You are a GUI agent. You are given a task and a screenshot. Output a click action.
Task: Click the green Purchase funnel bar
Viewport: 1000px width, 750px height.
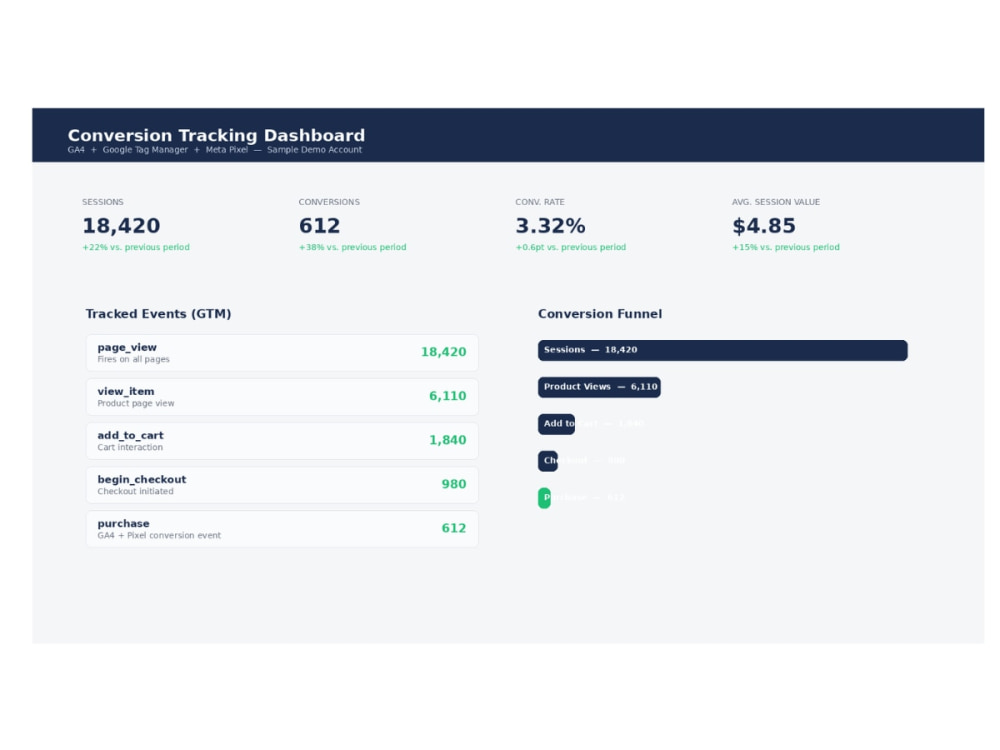[544, 498]
